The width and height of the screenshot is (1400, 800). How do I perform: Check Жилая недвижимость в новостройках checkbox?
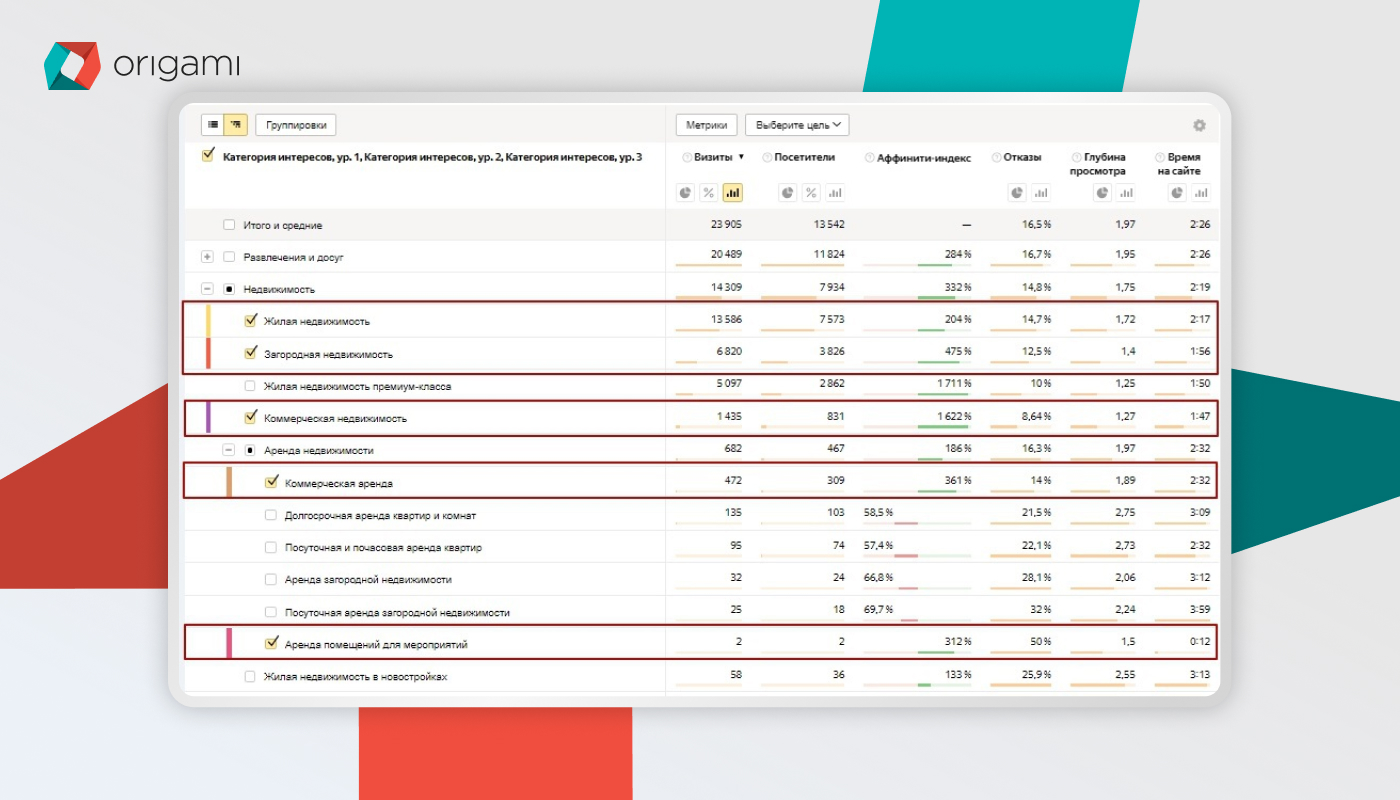coord(250,676)
